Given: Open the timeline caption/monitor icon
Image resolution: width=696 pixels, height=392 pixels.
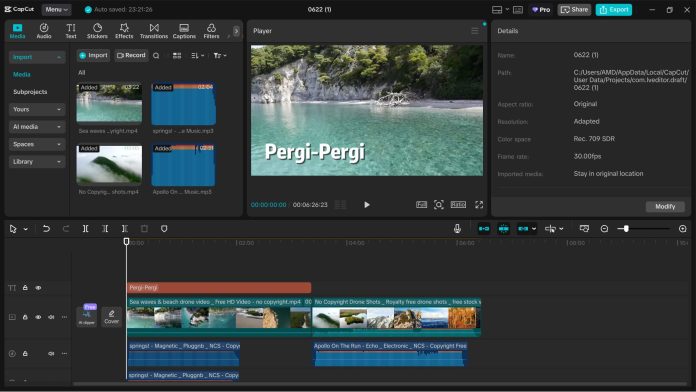Looking at the screenshot, I should click(584, 229).
